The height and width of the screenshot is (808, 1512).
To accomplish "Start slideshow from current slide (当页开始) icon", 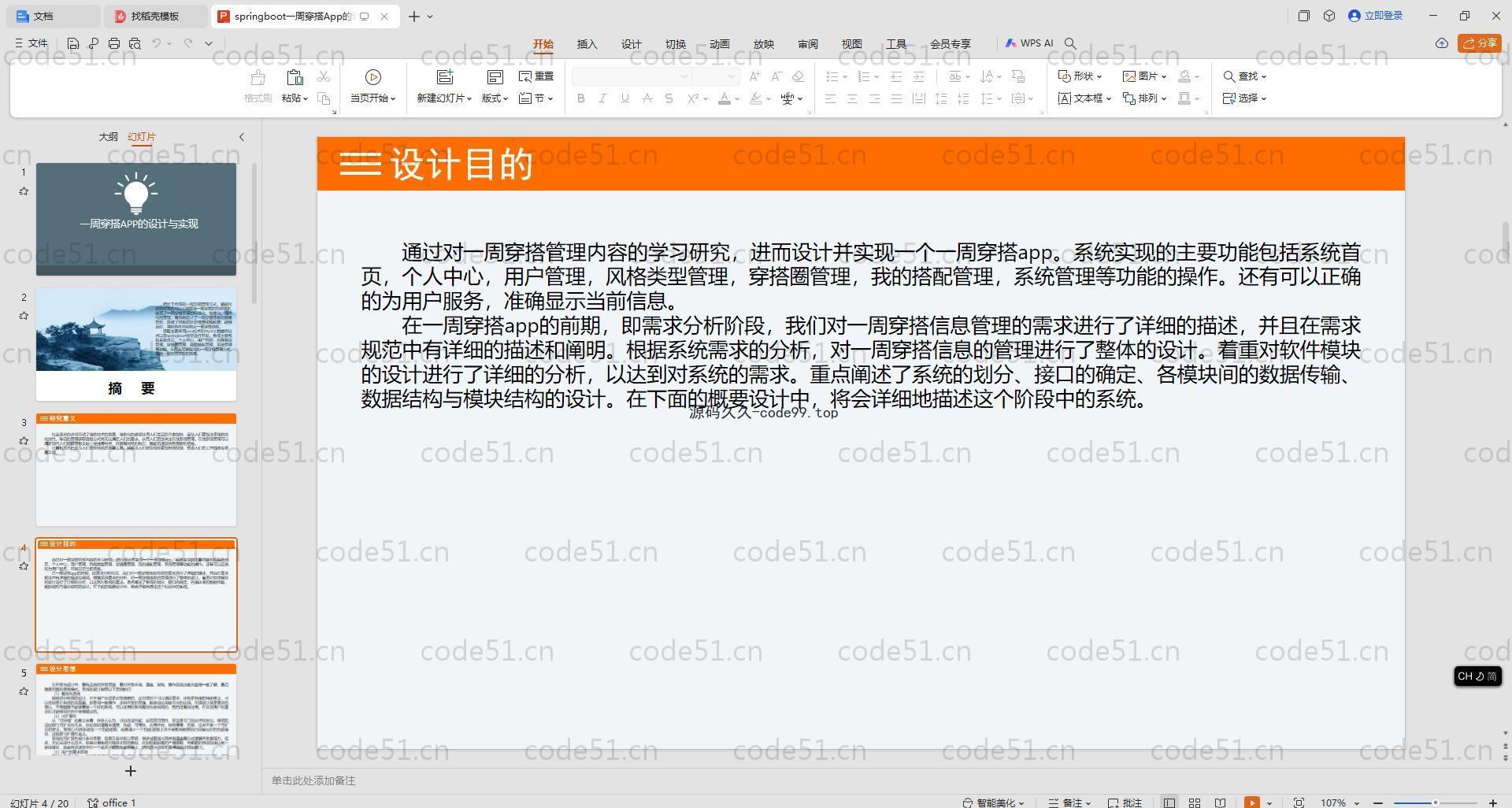I will click(373, 77).
